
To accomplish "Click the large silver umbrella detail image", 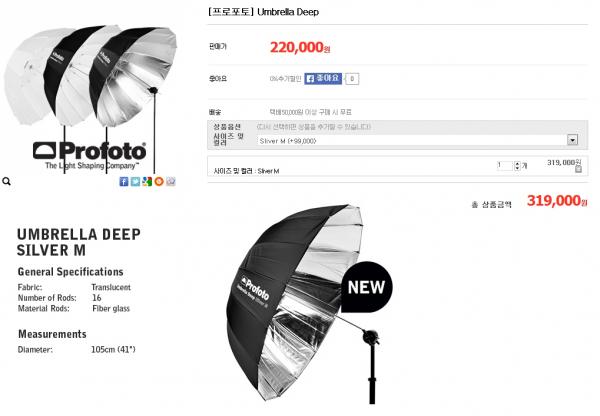I will [302, 304].
